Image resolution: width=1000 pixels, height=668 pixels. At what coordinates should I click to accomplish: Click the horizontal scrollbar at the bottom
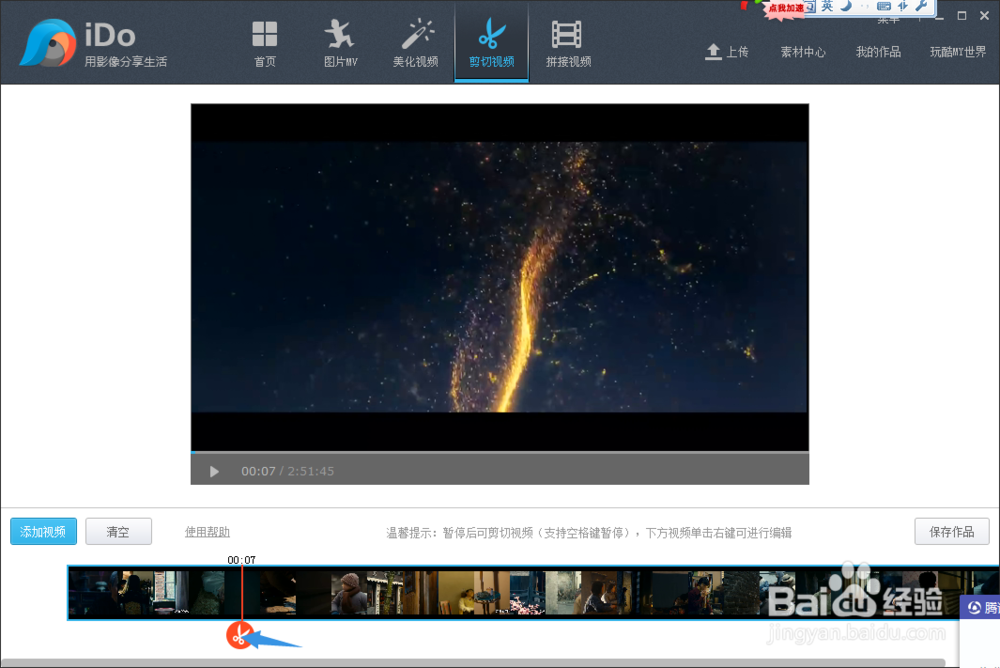[473, 663]
